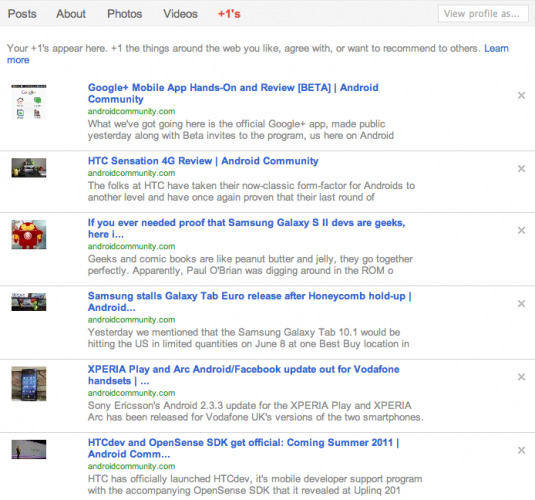Viewport: 535px width, 500px height.
Task: Click the "HTC has officially launched" description
Action: click(255, 485)
